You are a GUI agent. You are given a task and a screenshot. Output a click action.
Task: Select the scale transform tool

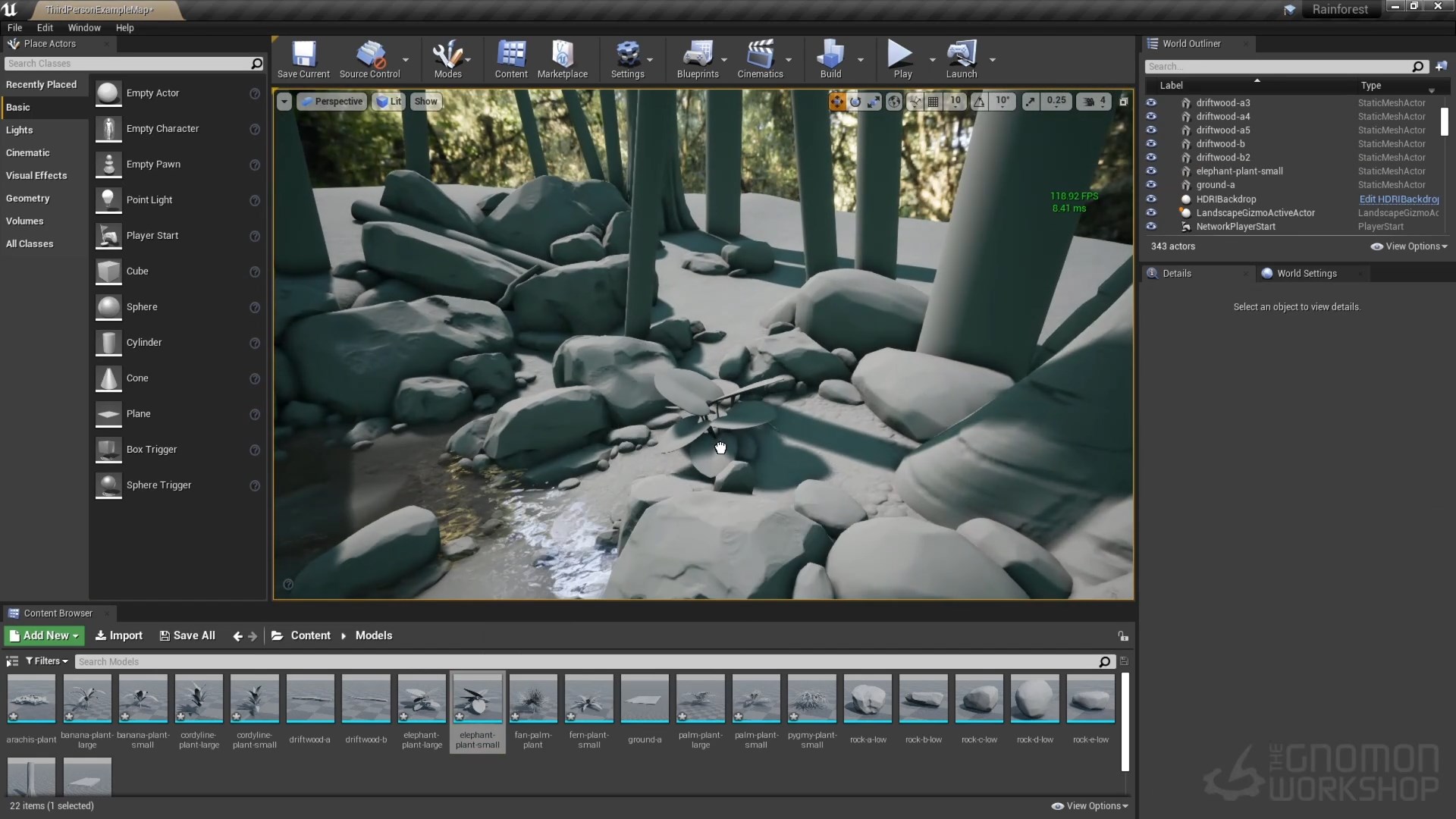pos(874,102)
